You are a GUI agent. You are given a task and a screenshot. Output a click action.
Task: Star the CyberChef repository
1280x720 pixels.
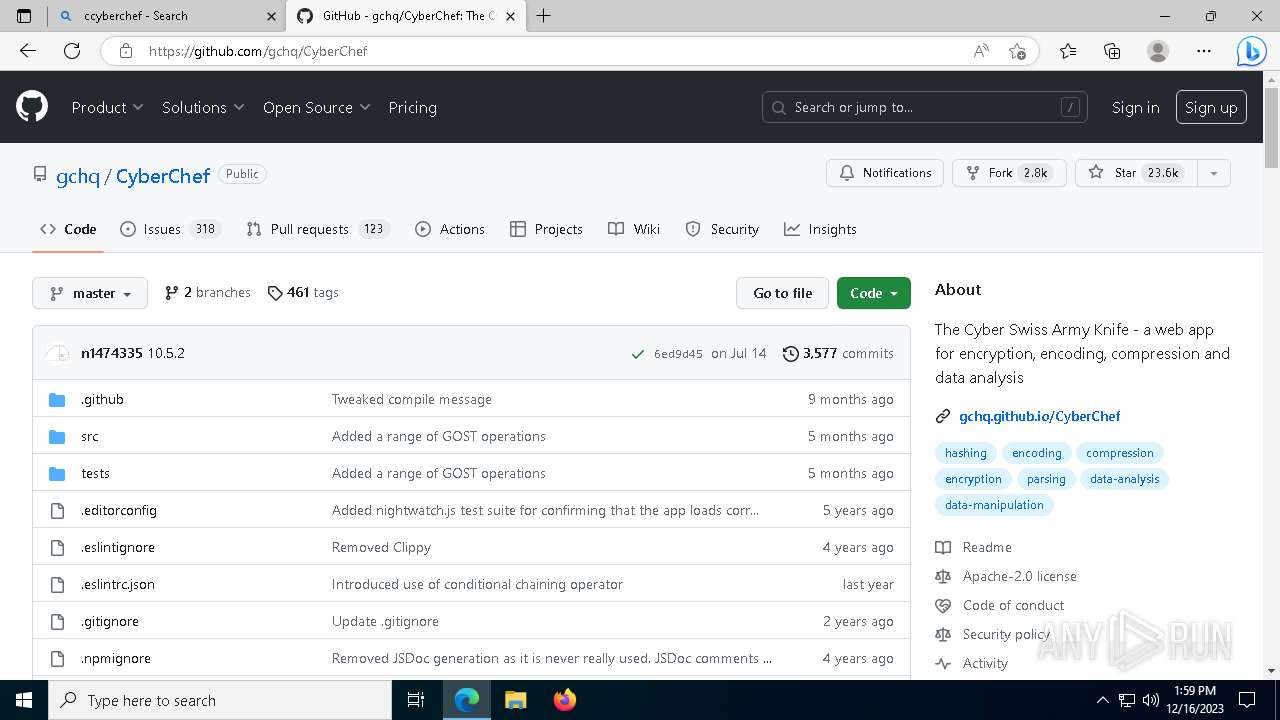point(1136,173)
